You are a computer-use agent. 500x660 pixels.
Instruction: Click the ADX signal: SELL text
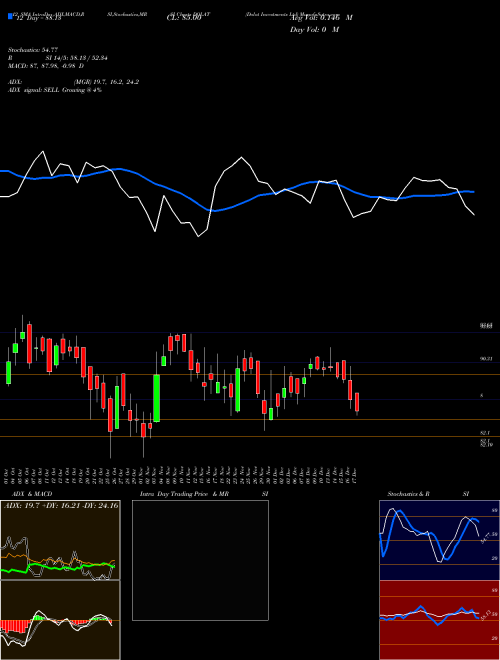click(55, 90)
